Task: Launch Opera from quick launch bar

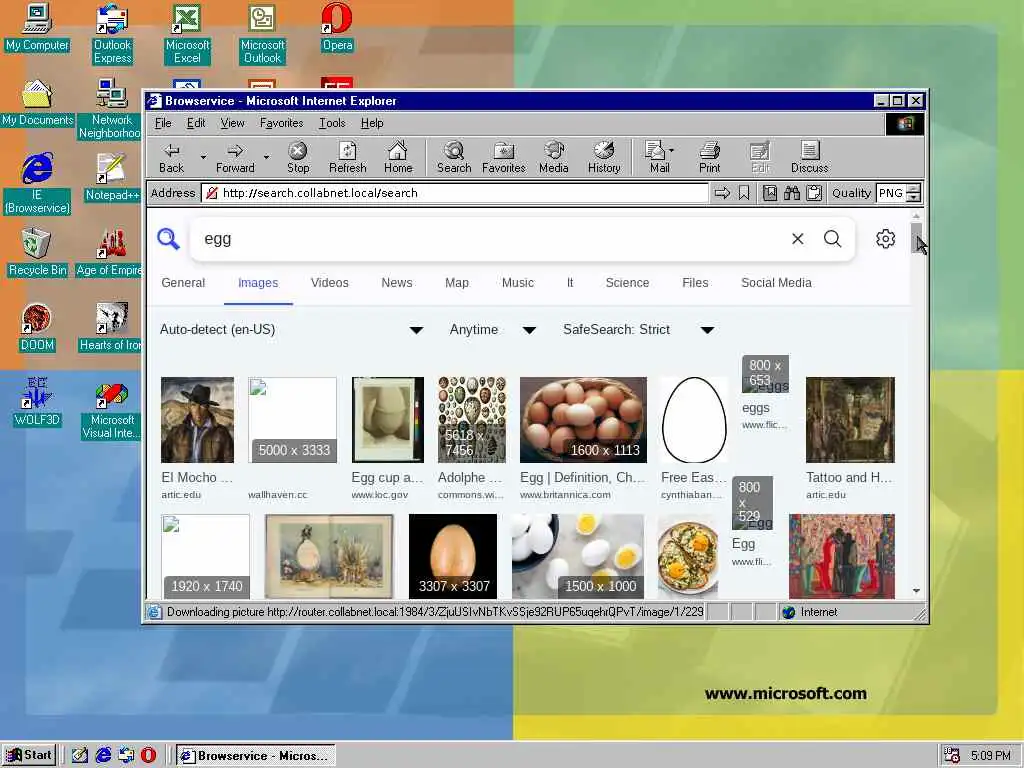Action: pyautogui.click(x=148, y=755)
